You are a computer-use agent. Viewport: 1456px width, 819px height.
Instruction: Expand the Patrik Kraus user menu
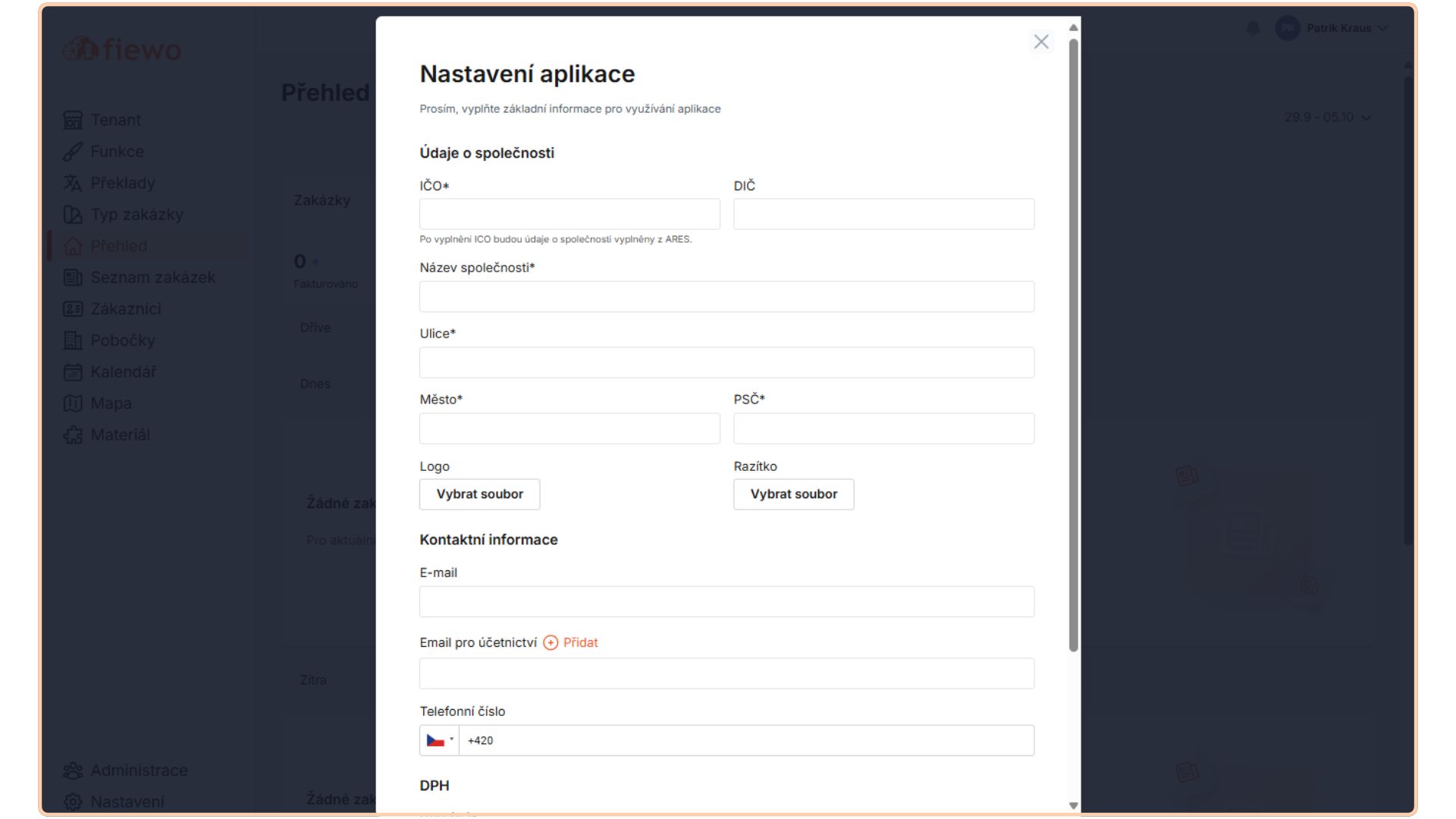(x=1338, y=29)
